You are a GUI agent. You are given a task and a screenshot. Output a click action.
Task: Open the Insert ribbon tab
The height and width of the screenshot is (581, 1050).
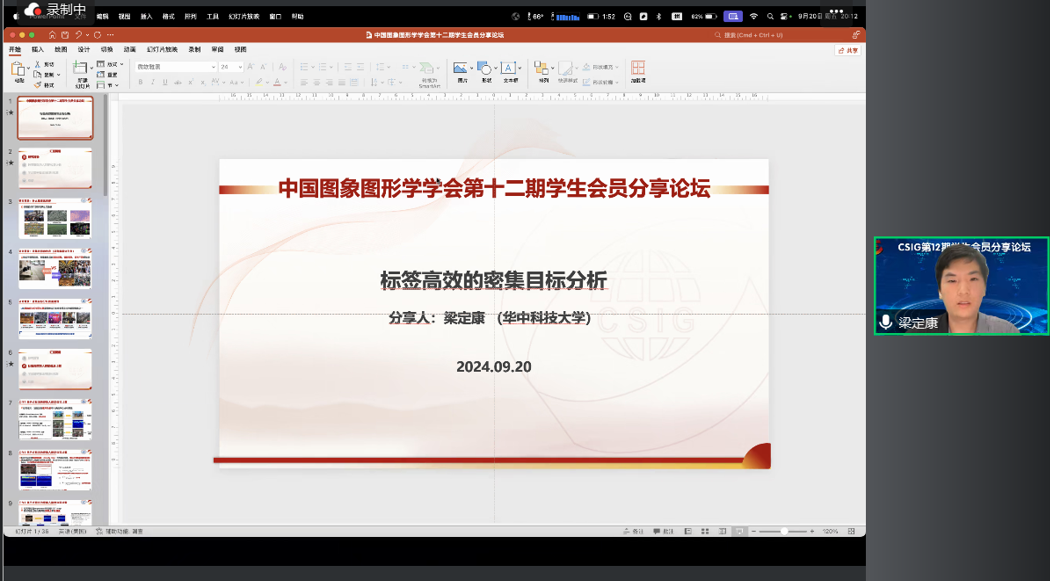click(x=38, y=50)
